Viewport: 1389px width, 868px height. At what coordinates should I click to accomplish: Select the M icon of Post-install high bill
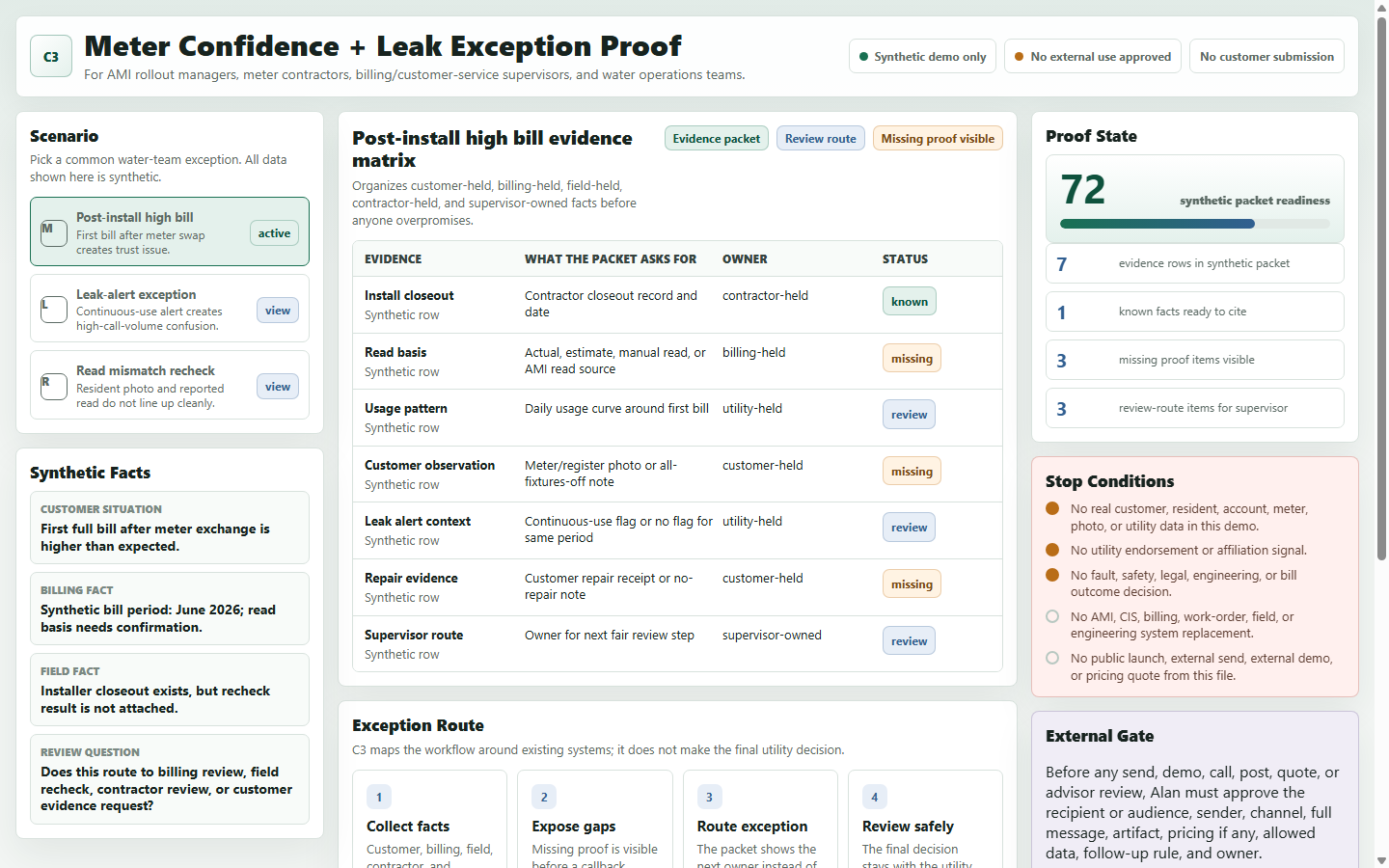click(x=54, y=232)
